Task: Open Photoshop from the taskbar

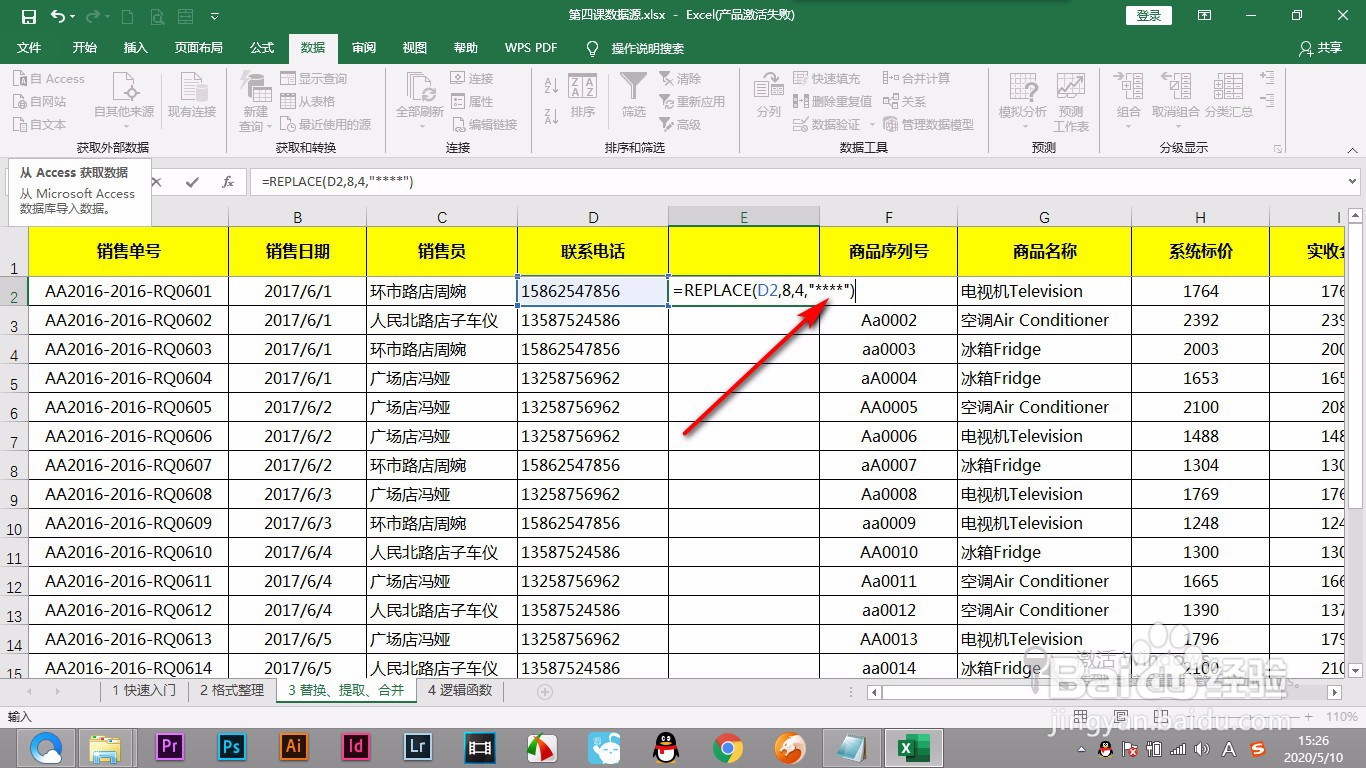Action: pos(232,747)
